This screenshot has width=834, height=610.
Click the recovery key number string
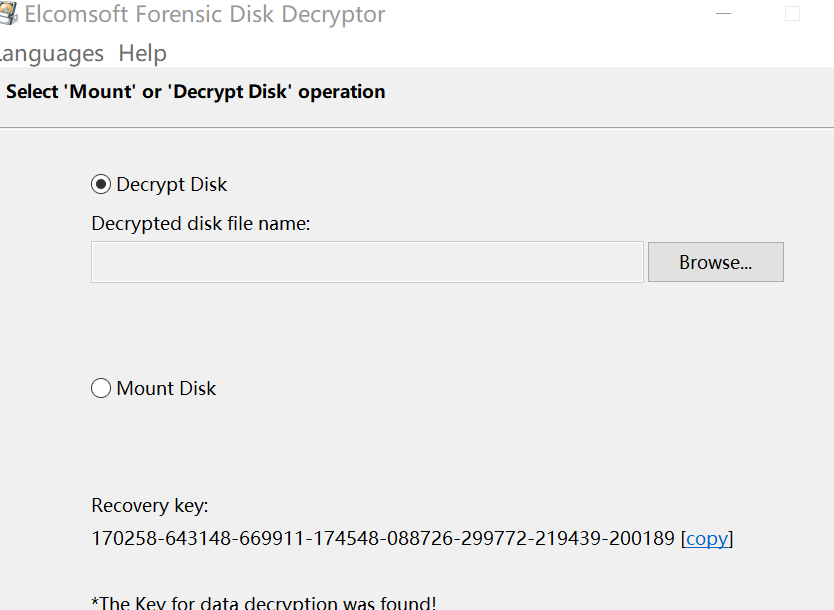383,539
